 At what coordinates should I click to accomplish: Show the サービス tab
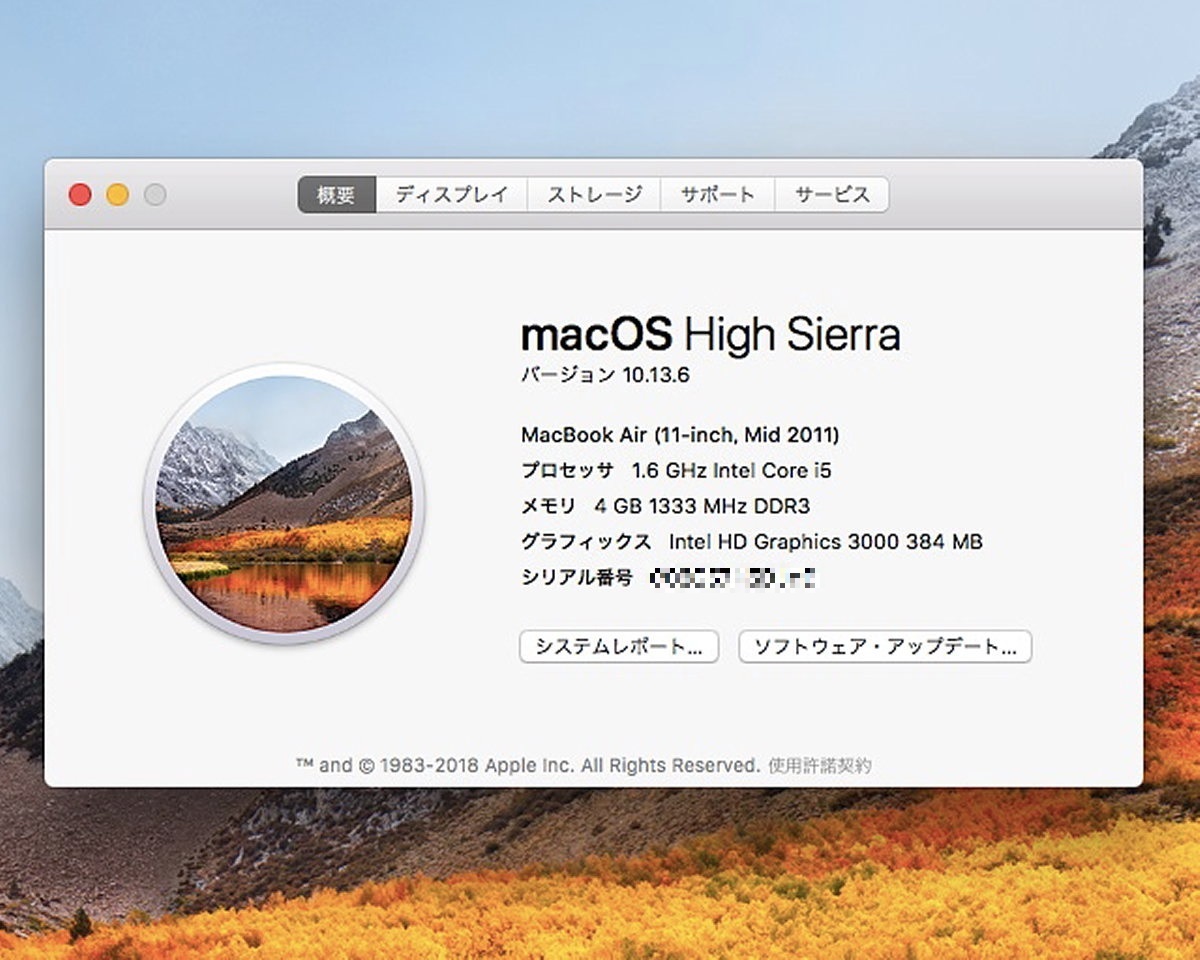[832, 195]
